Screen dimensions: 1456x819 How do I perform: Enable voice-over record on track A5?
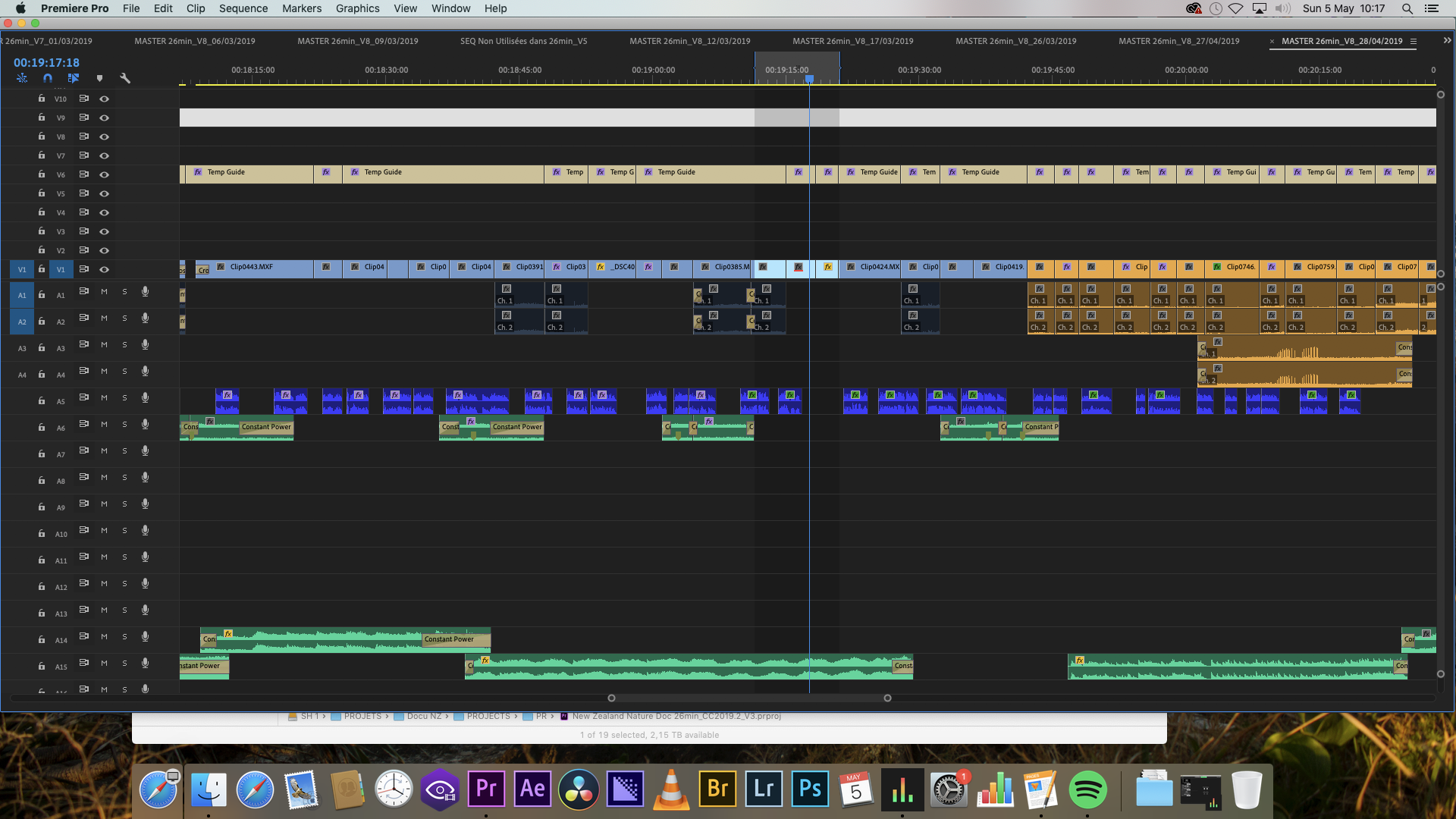[x=145, y=398]
